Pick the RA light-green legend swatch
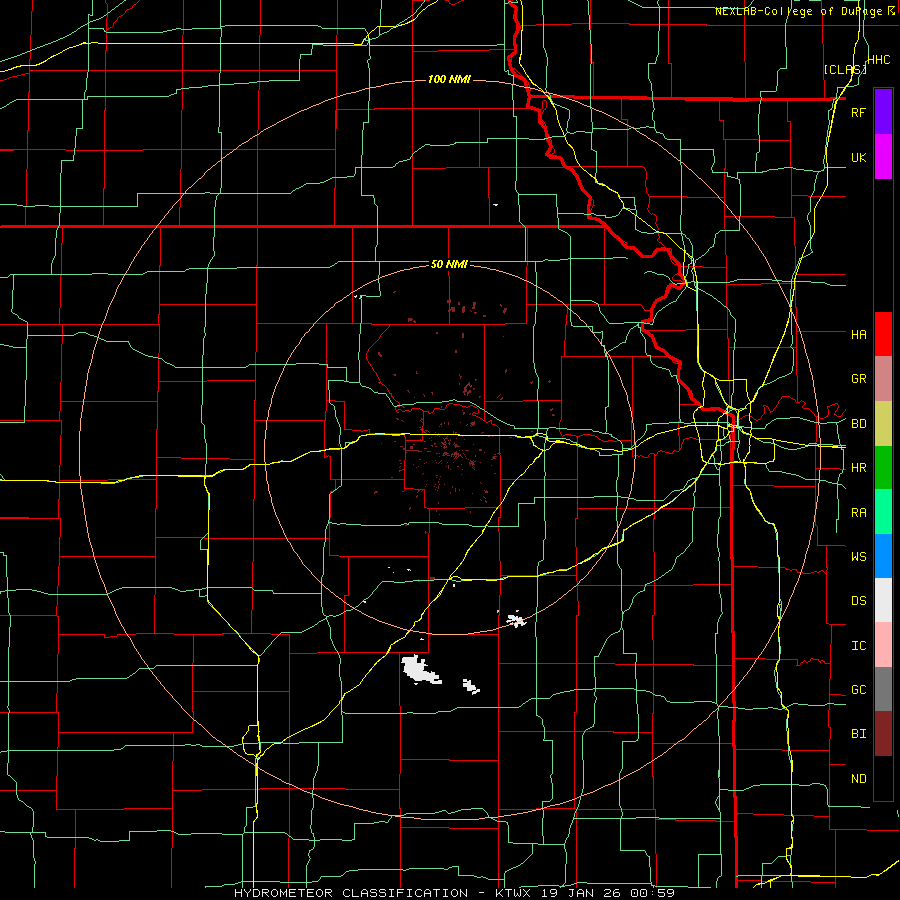 (x=883, y=512)
